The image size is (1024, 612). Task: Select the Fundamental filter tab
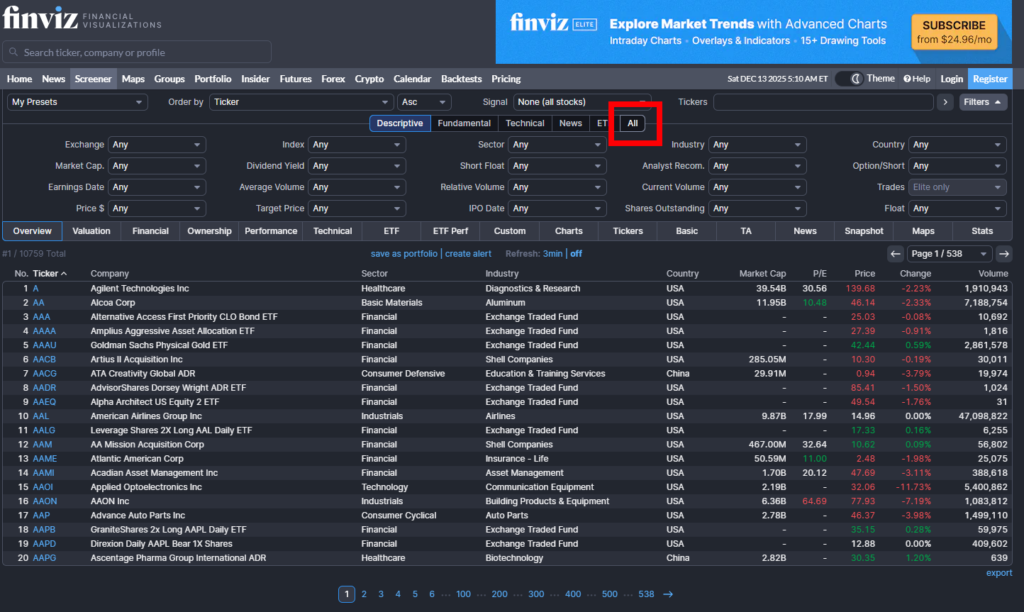pos(464,123)
